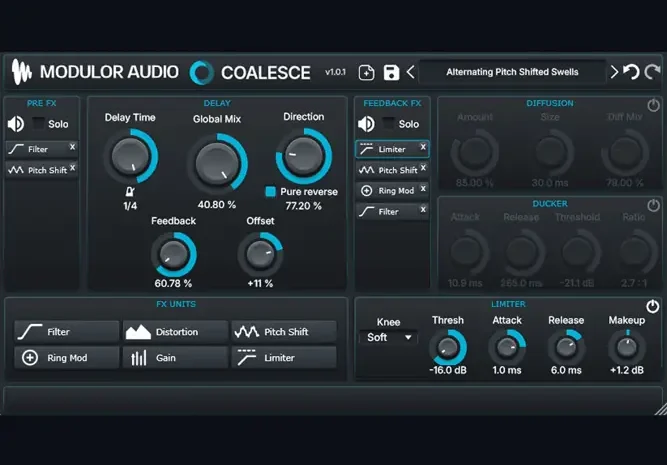This screenshot has height=465, width=667.
Task: Click the Diffusion Size knob
Action: click(550, 152)
